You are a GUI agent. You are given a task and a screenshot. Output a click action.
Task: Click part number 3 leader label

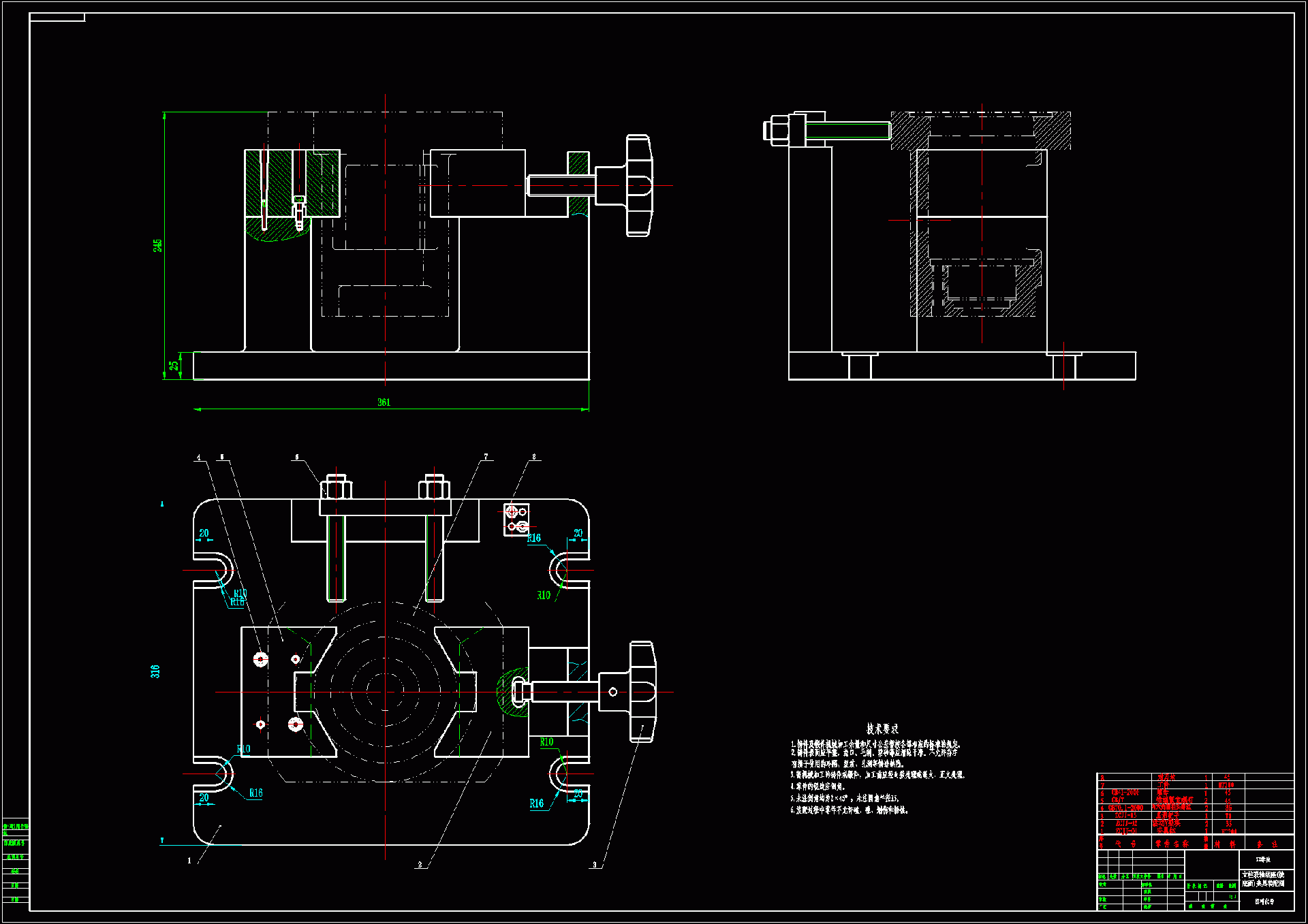click(594, 865)
